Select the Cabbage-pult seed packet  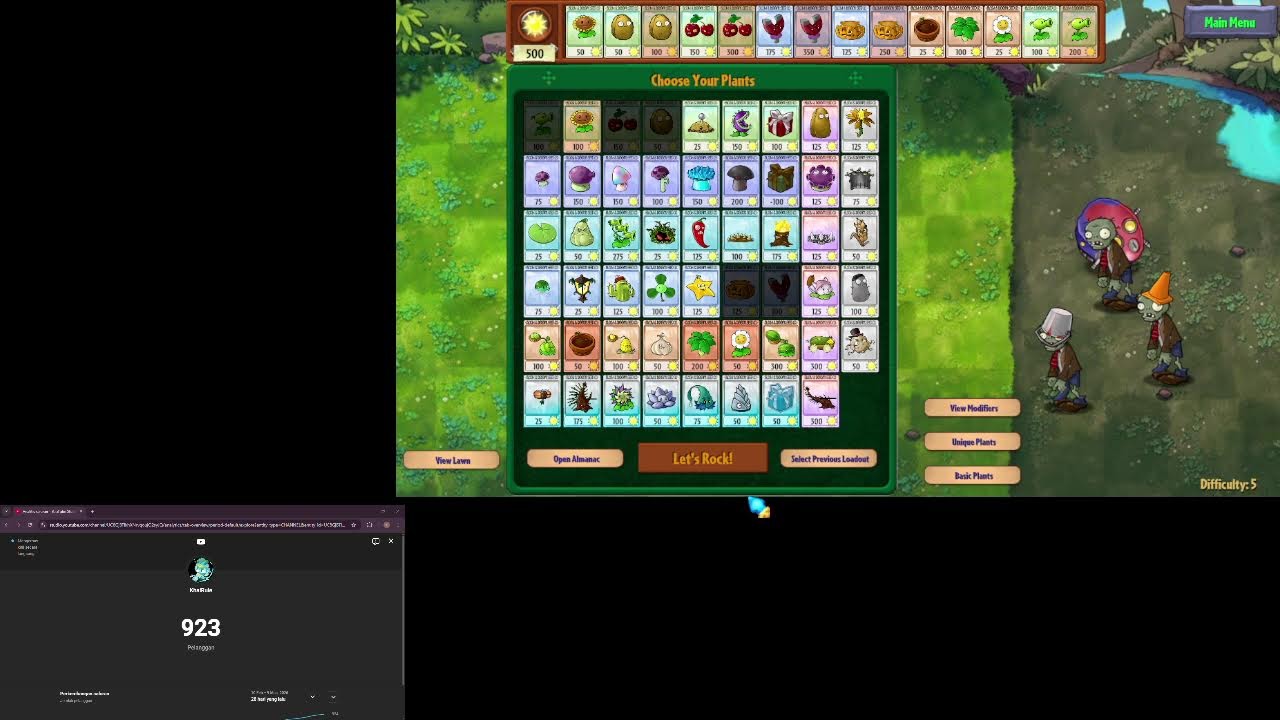542,346
